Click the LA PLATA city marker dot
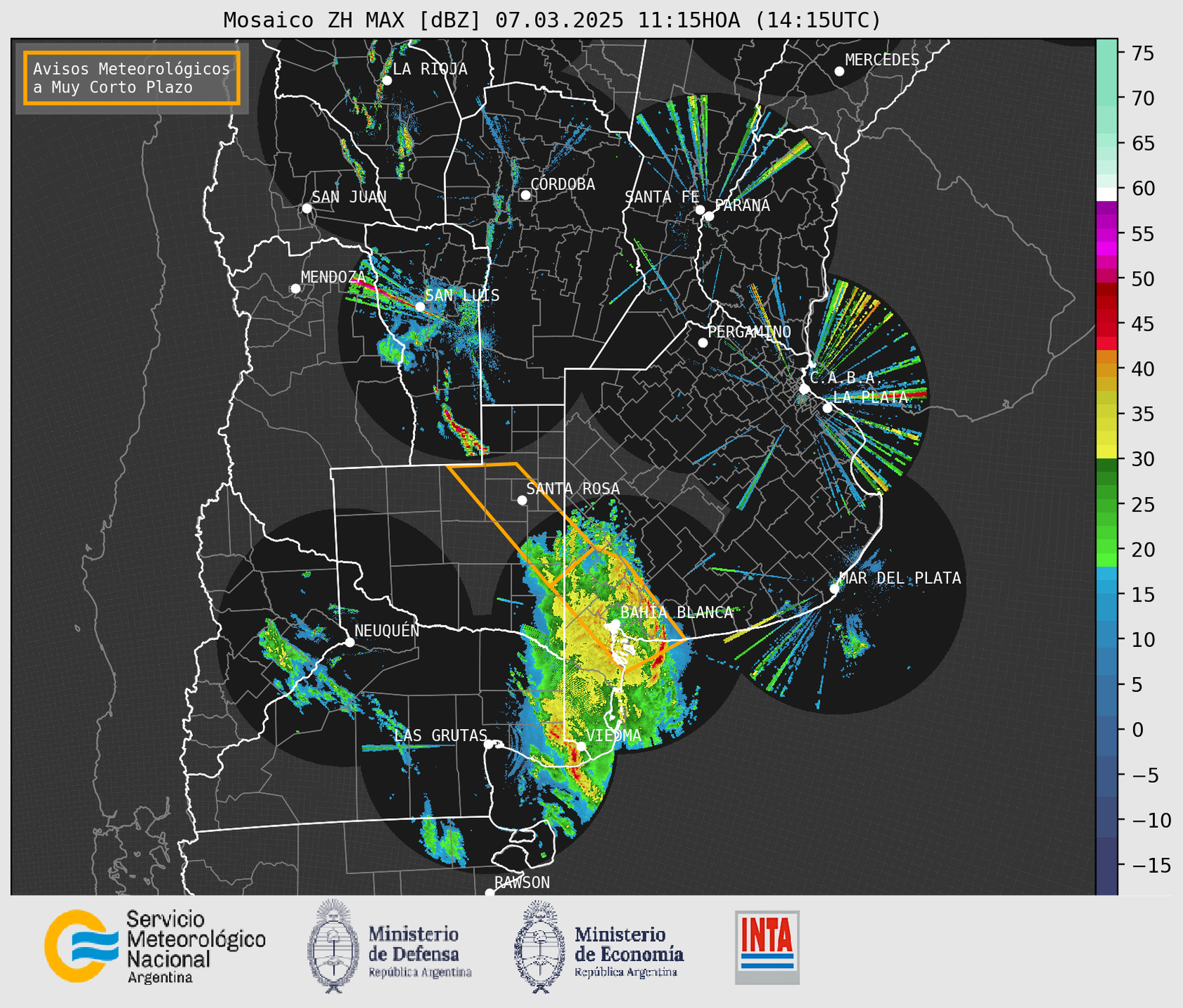1183x1008 pixels. pos(827,408)
